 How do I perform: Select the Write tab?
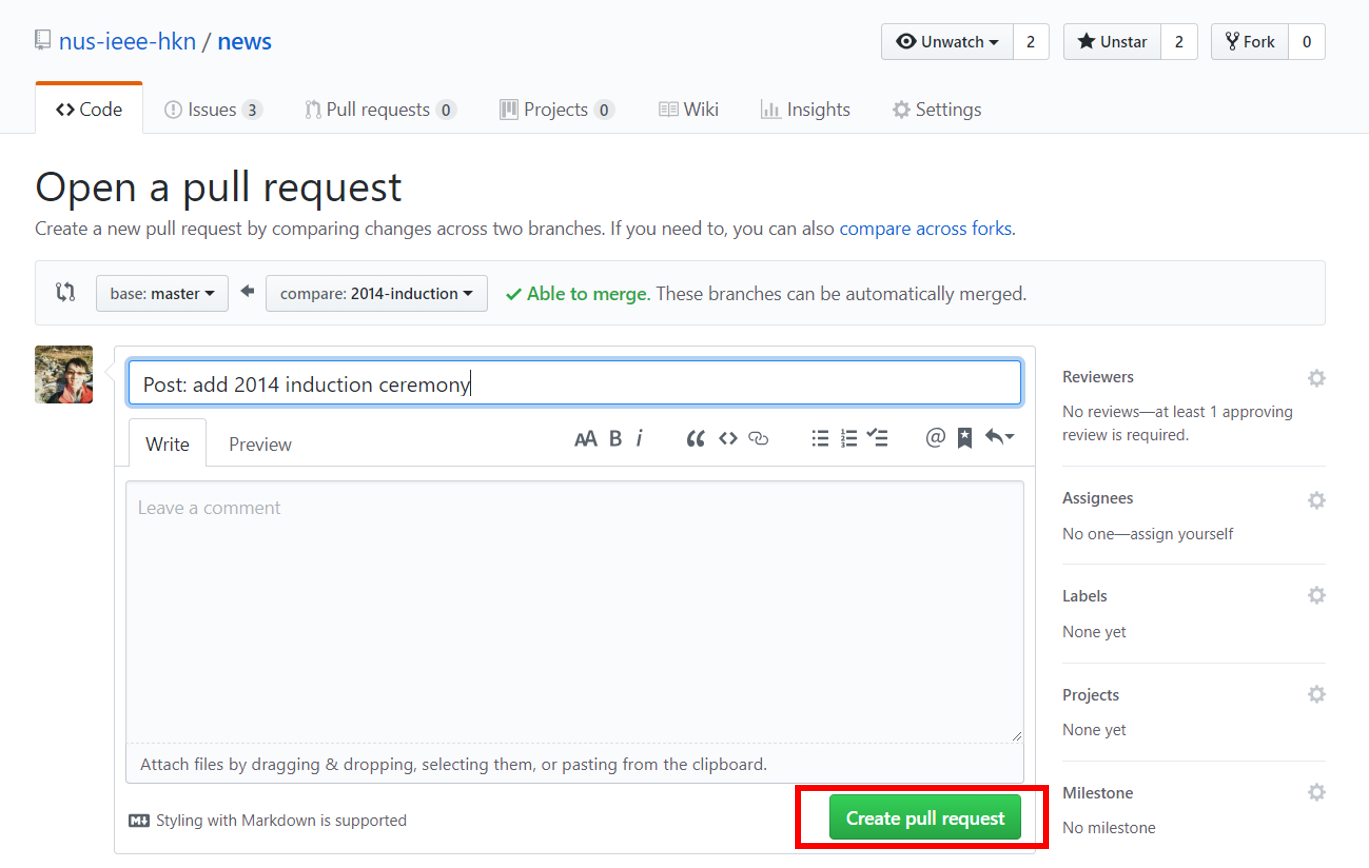click(x=167, y=444)
